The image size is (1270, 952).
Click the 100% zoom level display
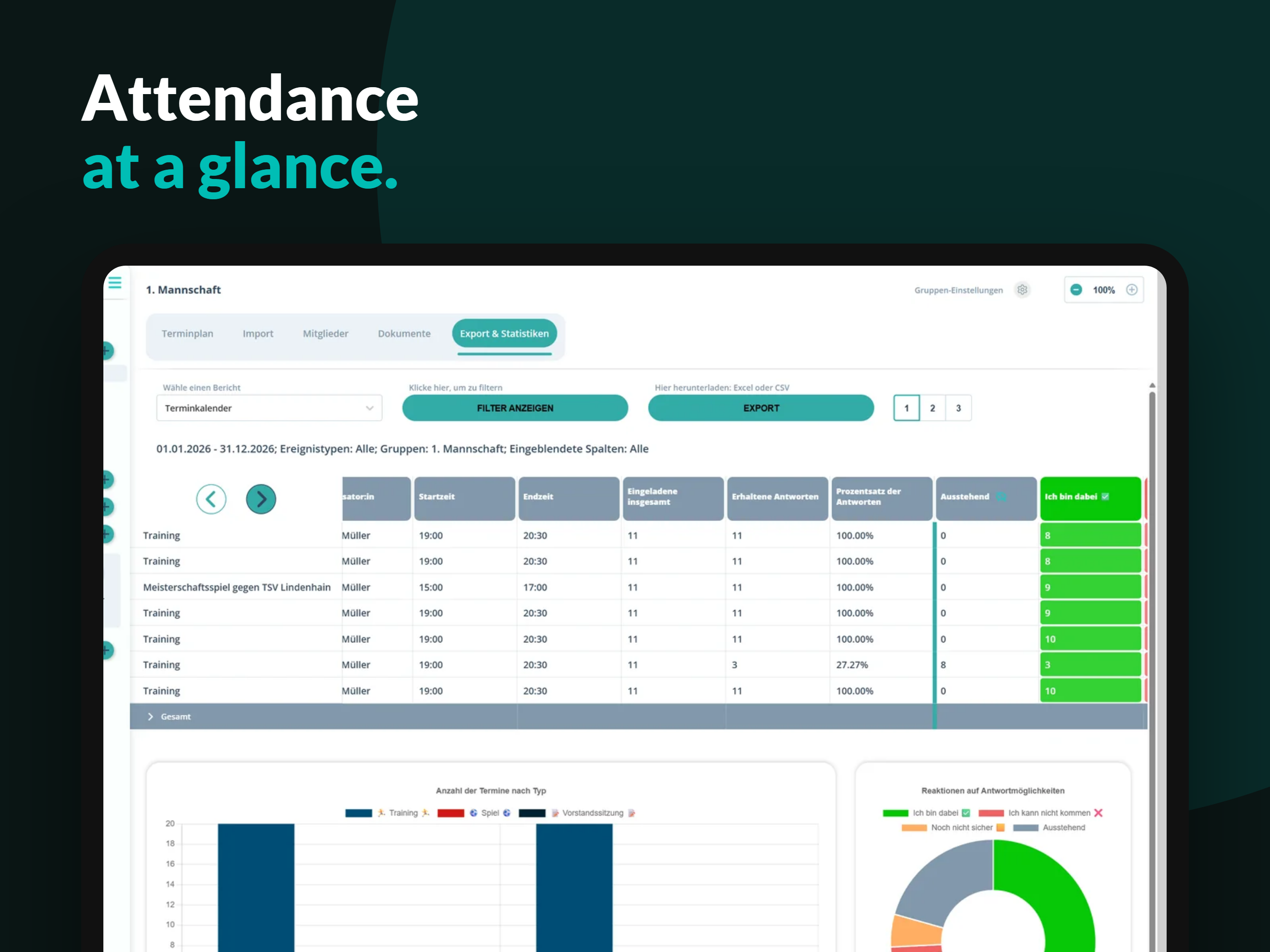pos(1103,290)
